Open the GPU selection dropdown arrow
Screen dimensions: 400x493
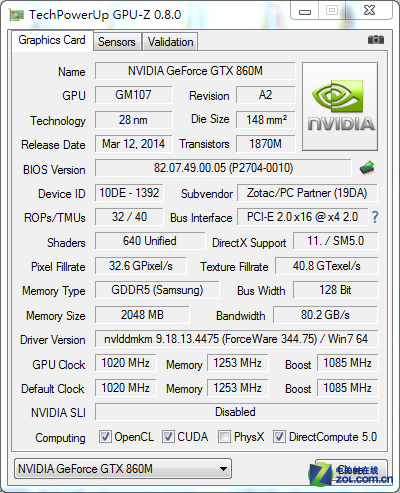223,469
